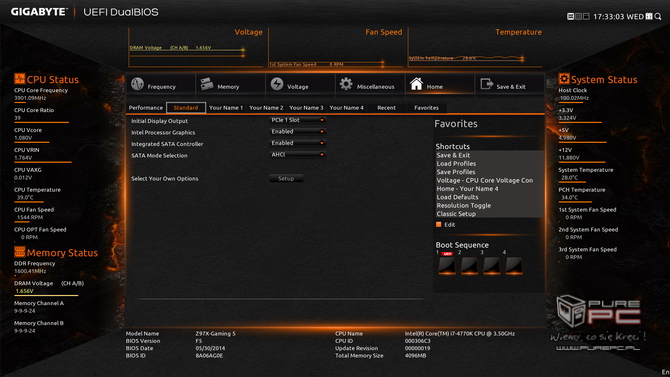The height and width of the screenshot is (377, 670).
Task: Switch to the Your Name 3 tab
Action: tap(306, 108)
